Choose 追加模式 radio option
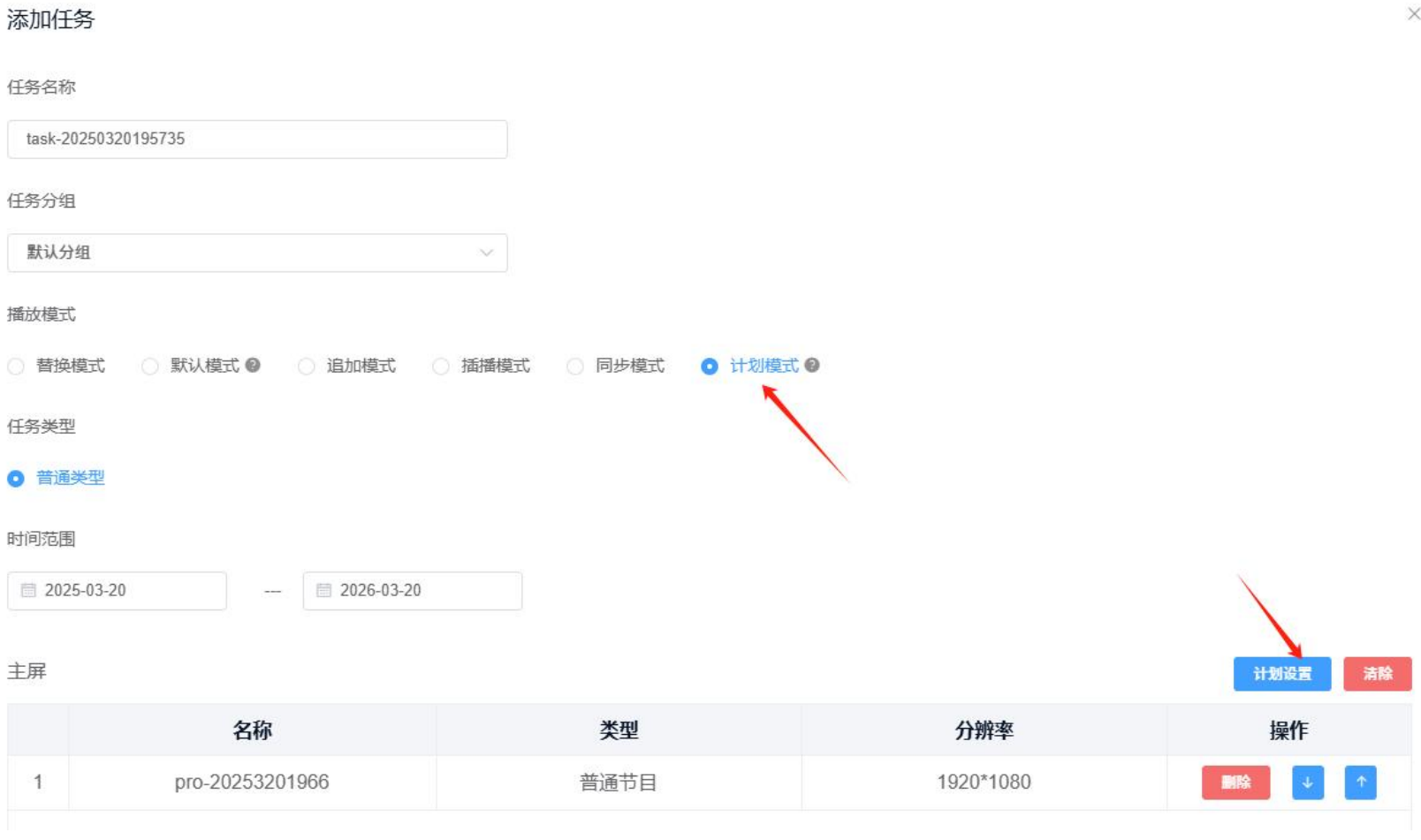The image size is (1421, 840). click(x=307, y=367)
